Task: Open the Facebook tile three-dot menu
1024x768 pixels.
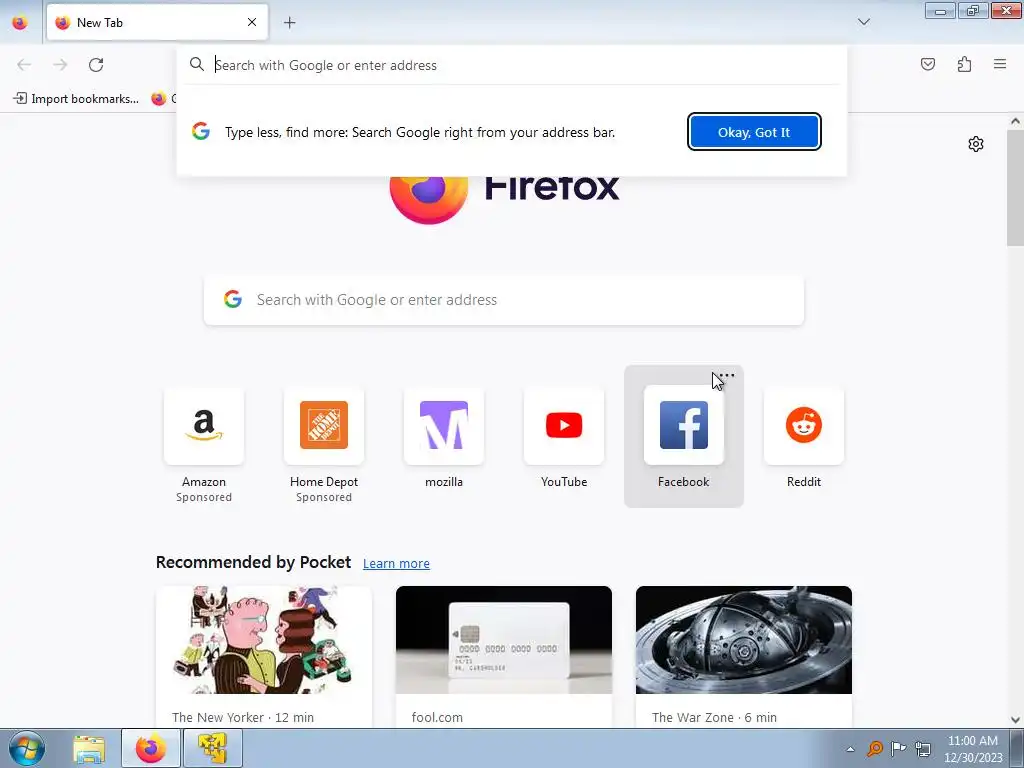Action: tap(726, 376)
